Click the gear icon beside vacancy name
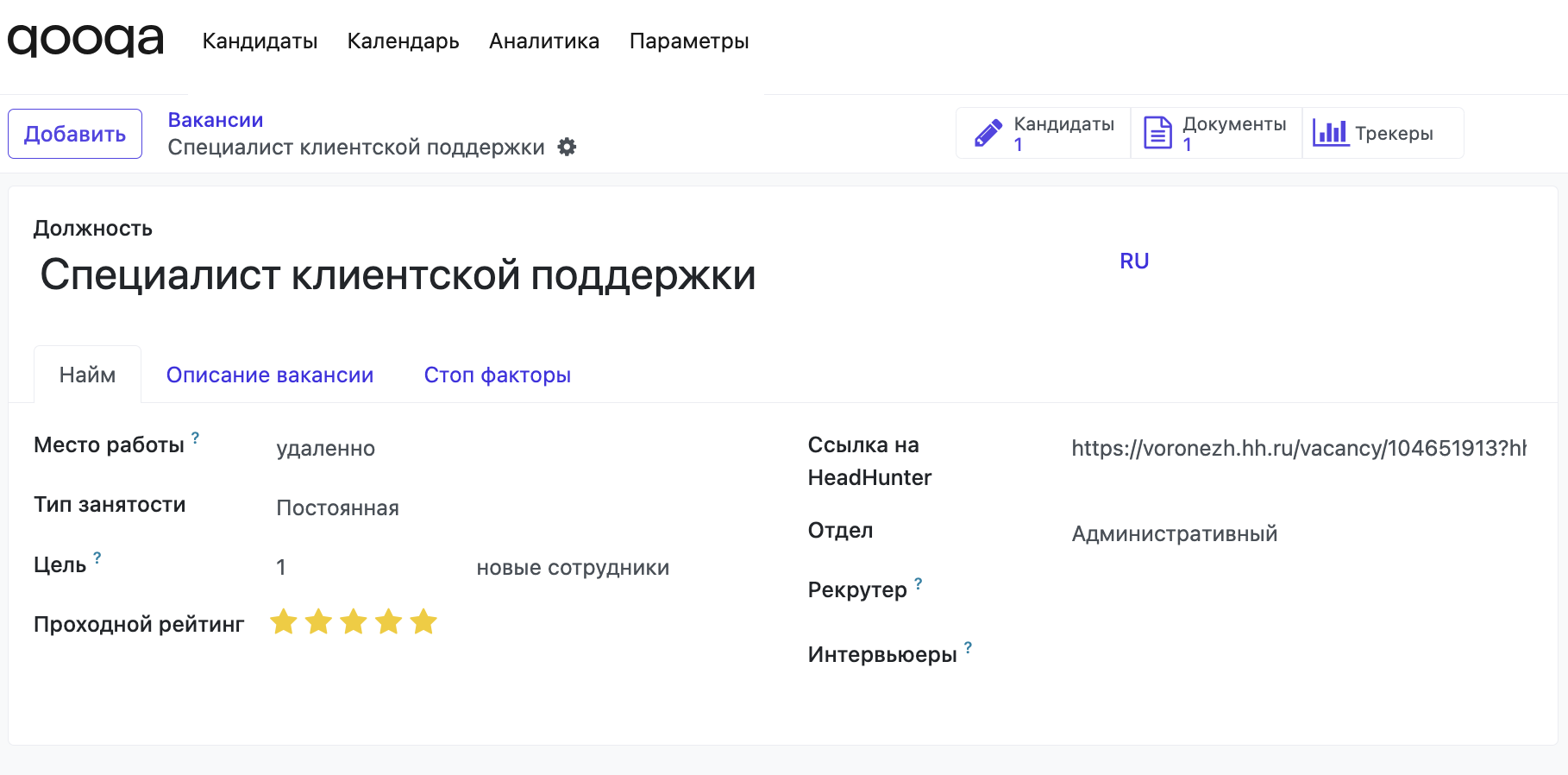Viewport: 1568px width, 775px height. pos(567,147)
